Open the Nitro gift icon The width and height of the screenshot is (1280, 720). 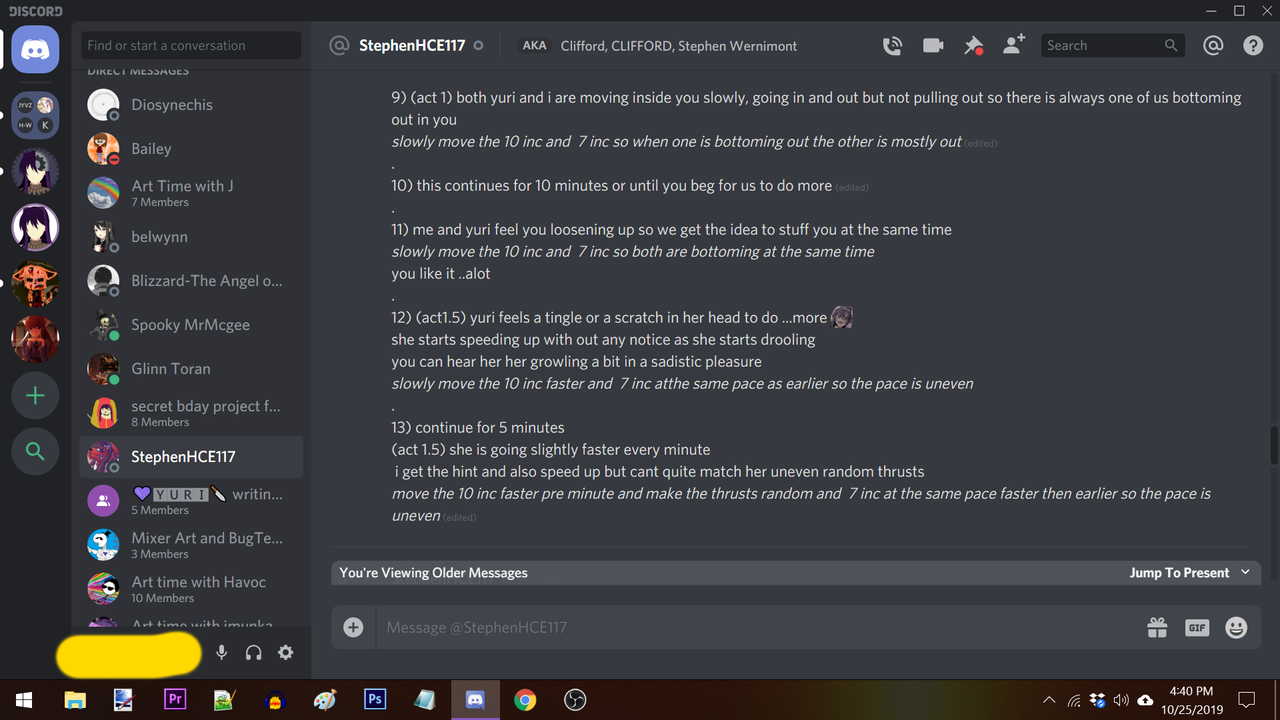(1157, 627)
